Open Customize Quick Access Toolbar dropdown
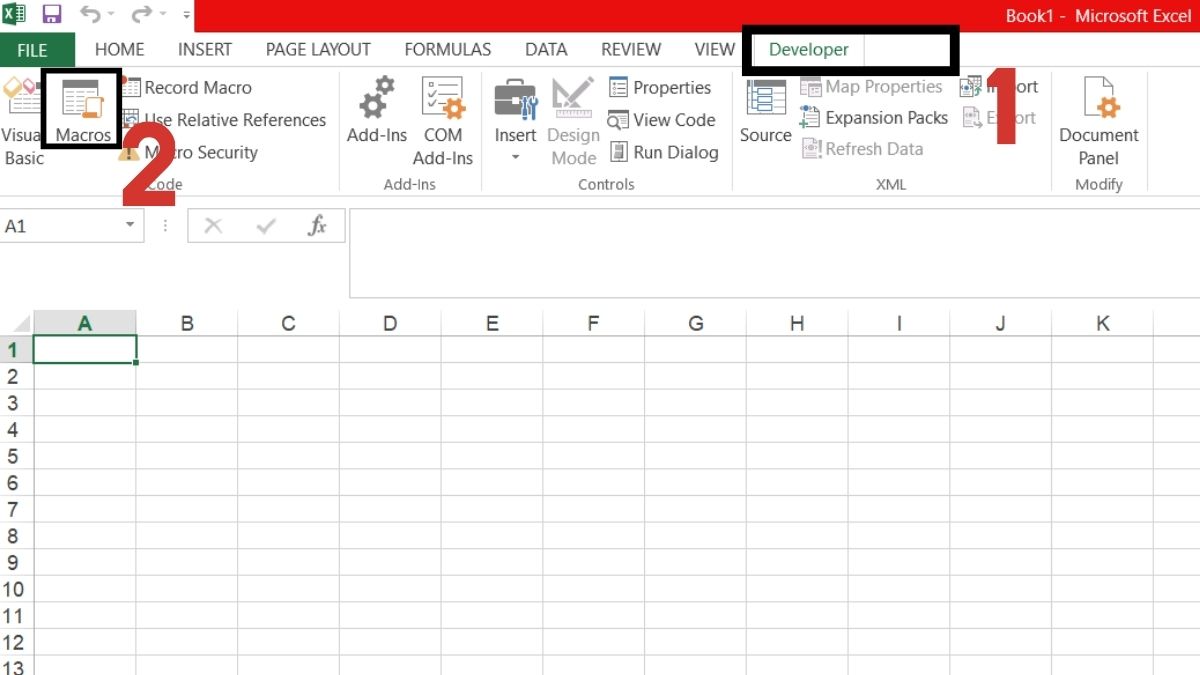This screenshot has width=1200, height=675. tap(187, 16)
